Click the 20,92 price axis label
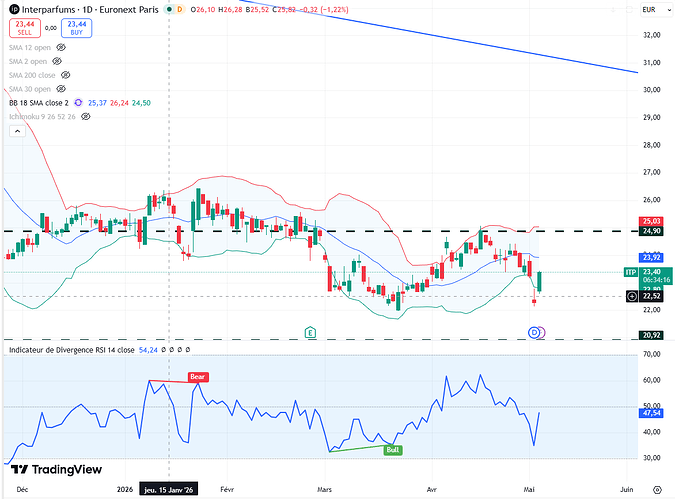 (x=651, y=335)
